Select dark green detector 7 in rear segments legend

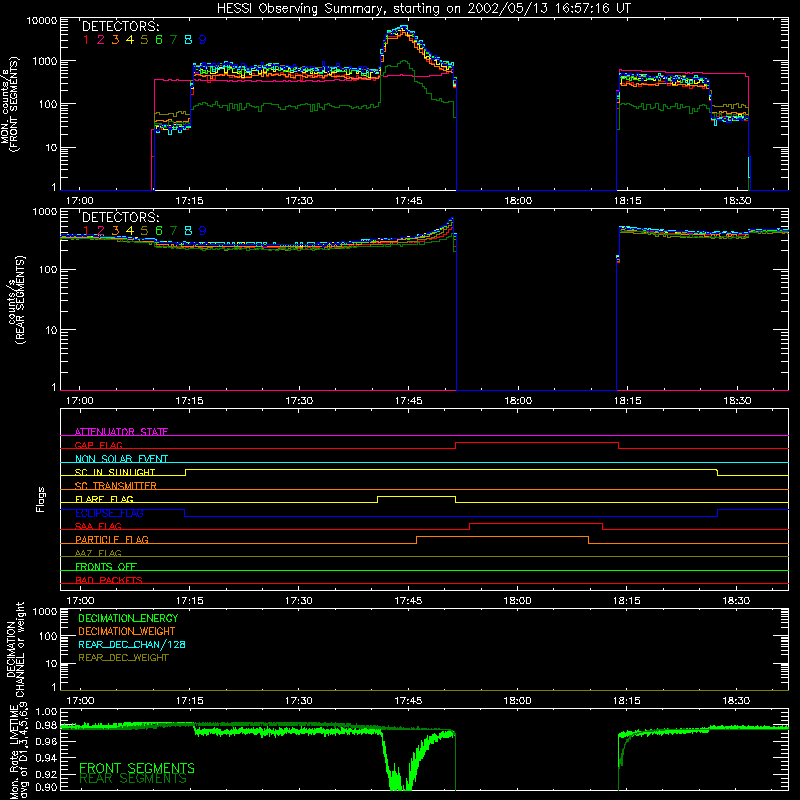pos(173,231)
